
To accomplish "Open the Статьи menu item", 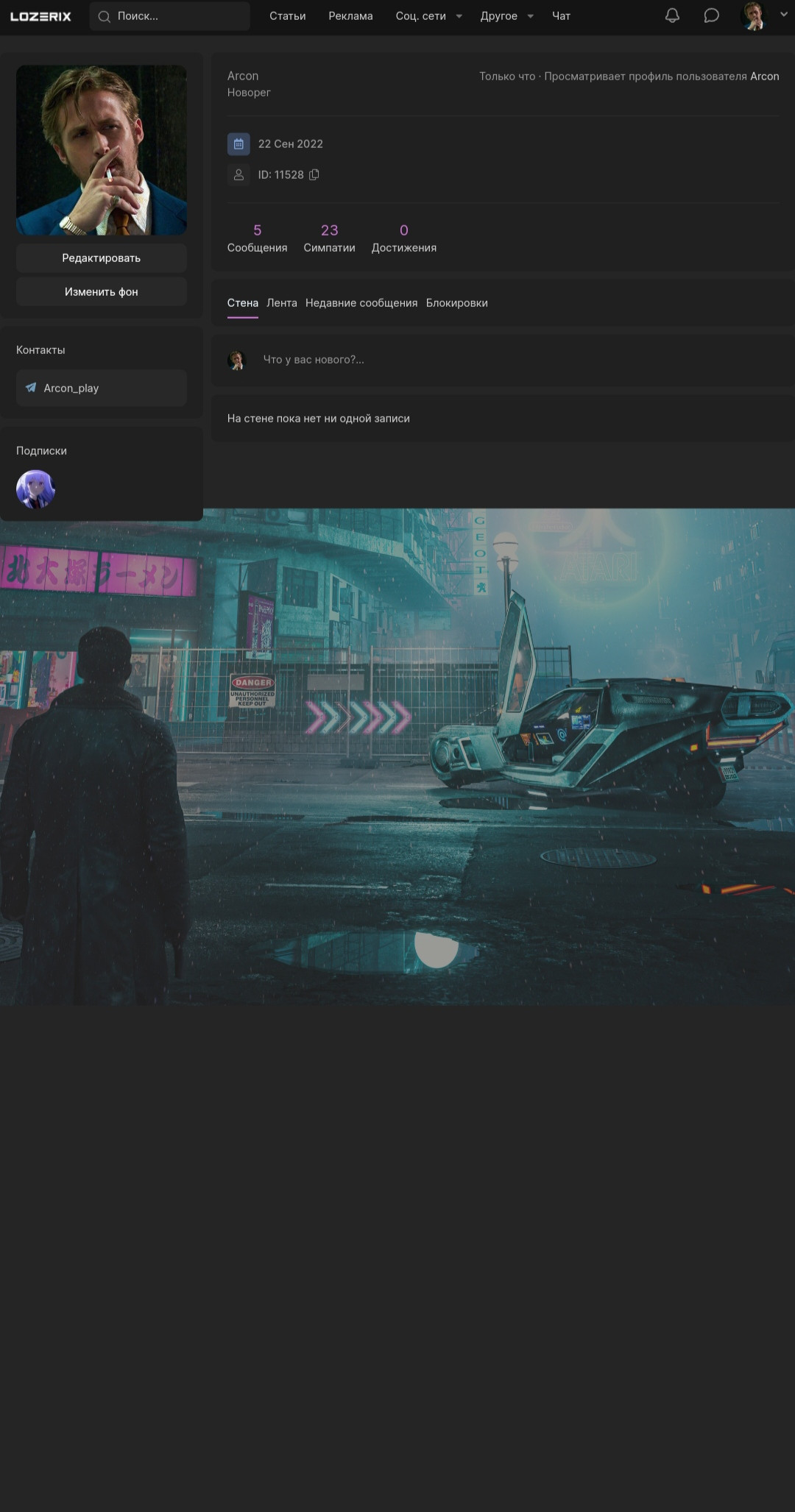I will pos(288,16).
